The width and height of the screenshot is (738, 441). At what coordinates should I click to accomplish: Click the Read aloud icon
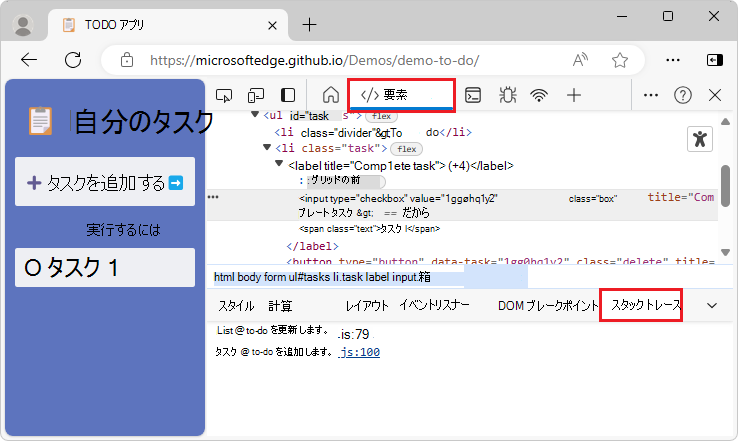click(580, 60)
